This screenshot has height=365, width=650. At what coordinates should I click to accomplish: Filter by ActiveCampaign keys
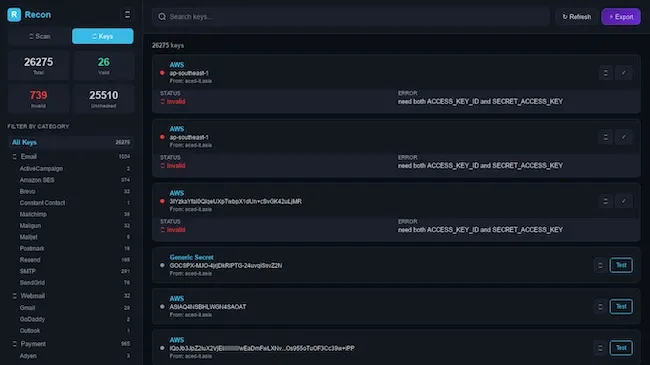(x=74, y=169)
